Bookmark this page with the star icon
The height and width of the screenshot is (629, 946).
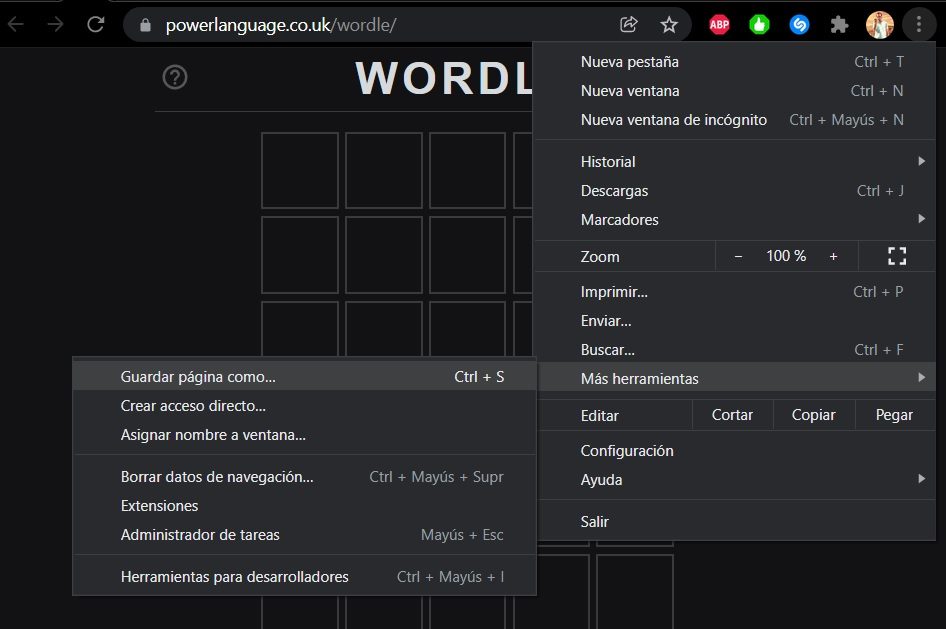(x=669, y=25)
